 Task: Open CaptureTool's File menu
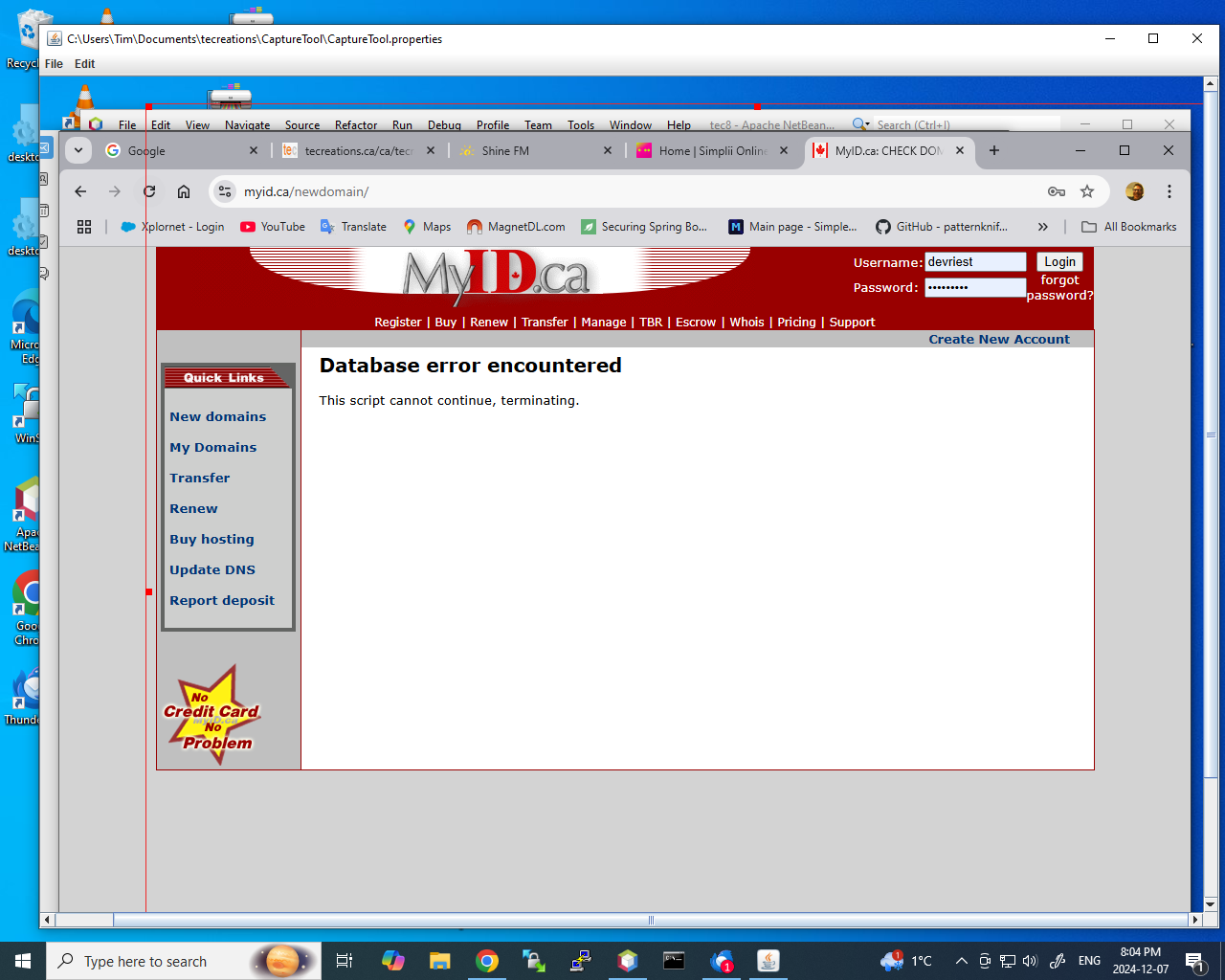[54, 64]
